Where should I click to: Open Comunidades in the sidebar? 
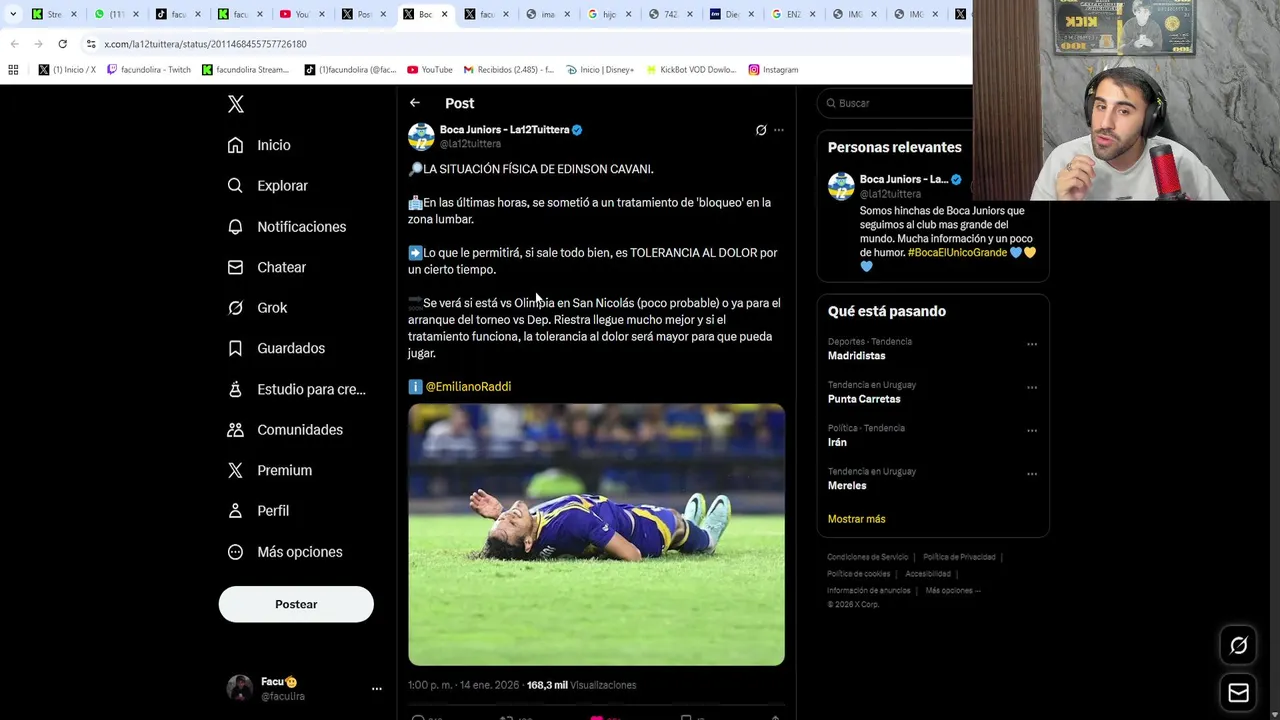(285, 430)
